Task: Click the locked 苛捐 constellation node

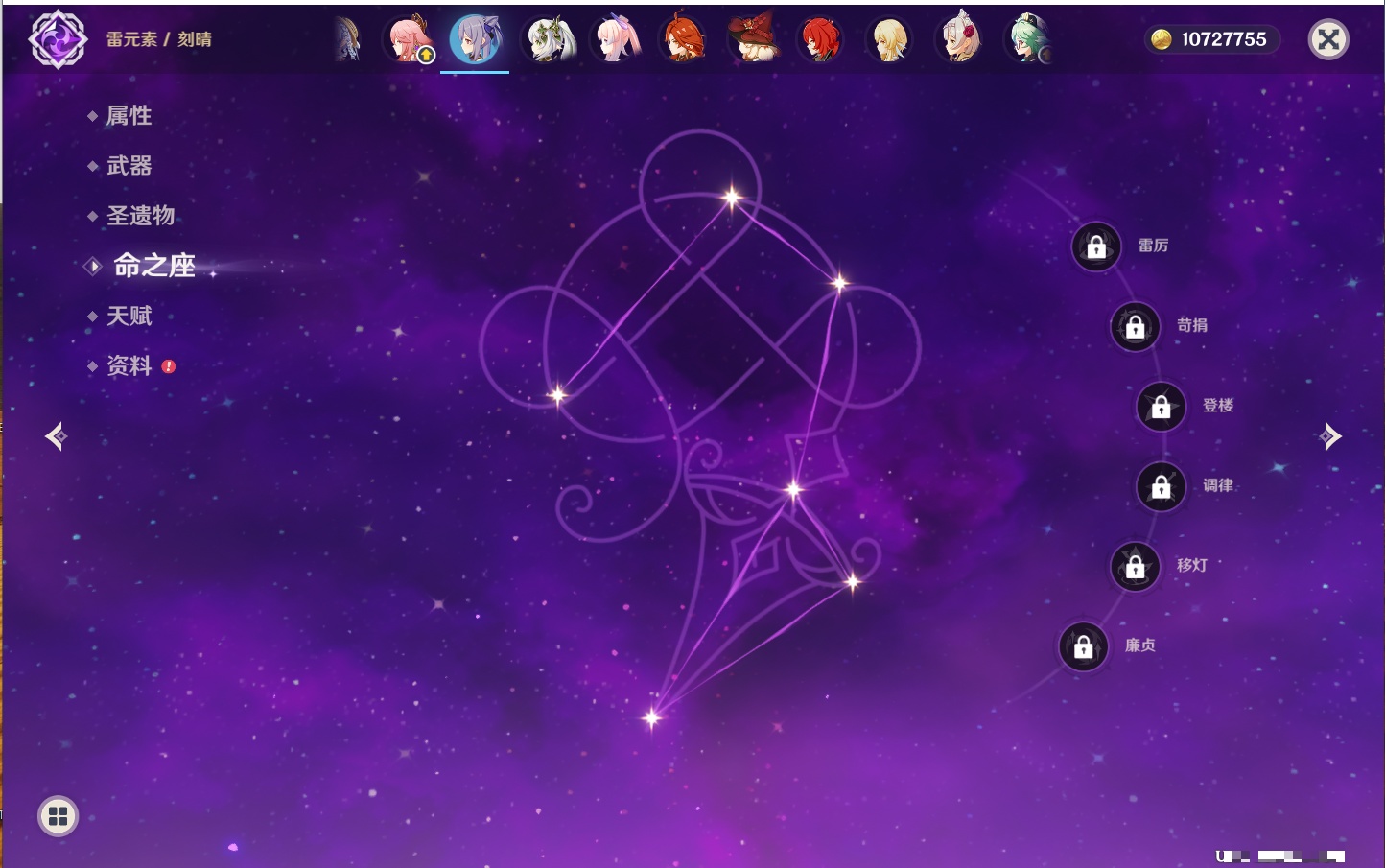Action: tap(1136, 327)
